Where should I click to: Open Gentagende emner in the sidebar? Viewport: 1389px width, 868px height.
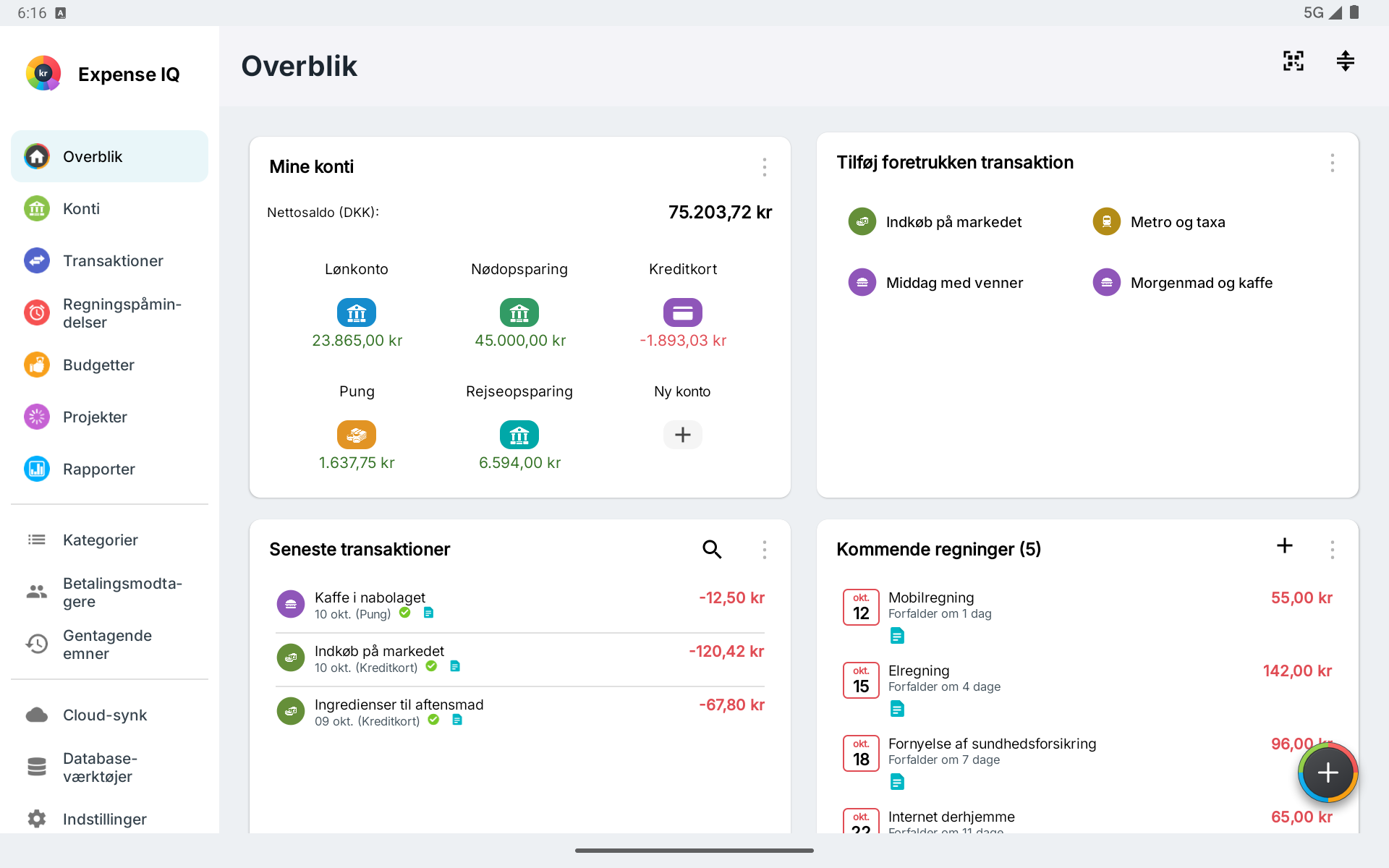pos(109,644)
